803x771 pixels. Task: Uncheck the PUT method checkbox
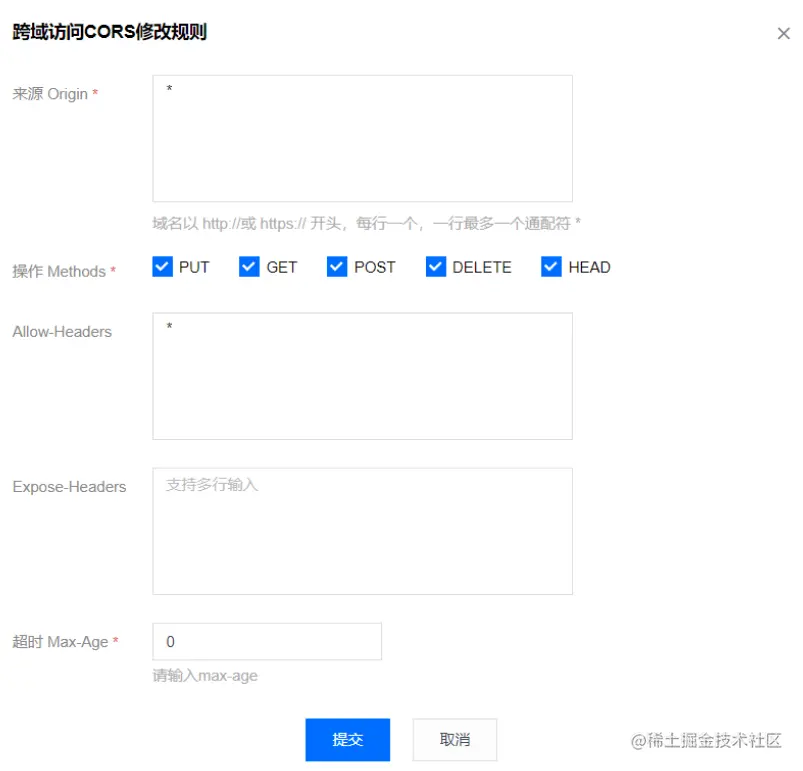[162, 267]
